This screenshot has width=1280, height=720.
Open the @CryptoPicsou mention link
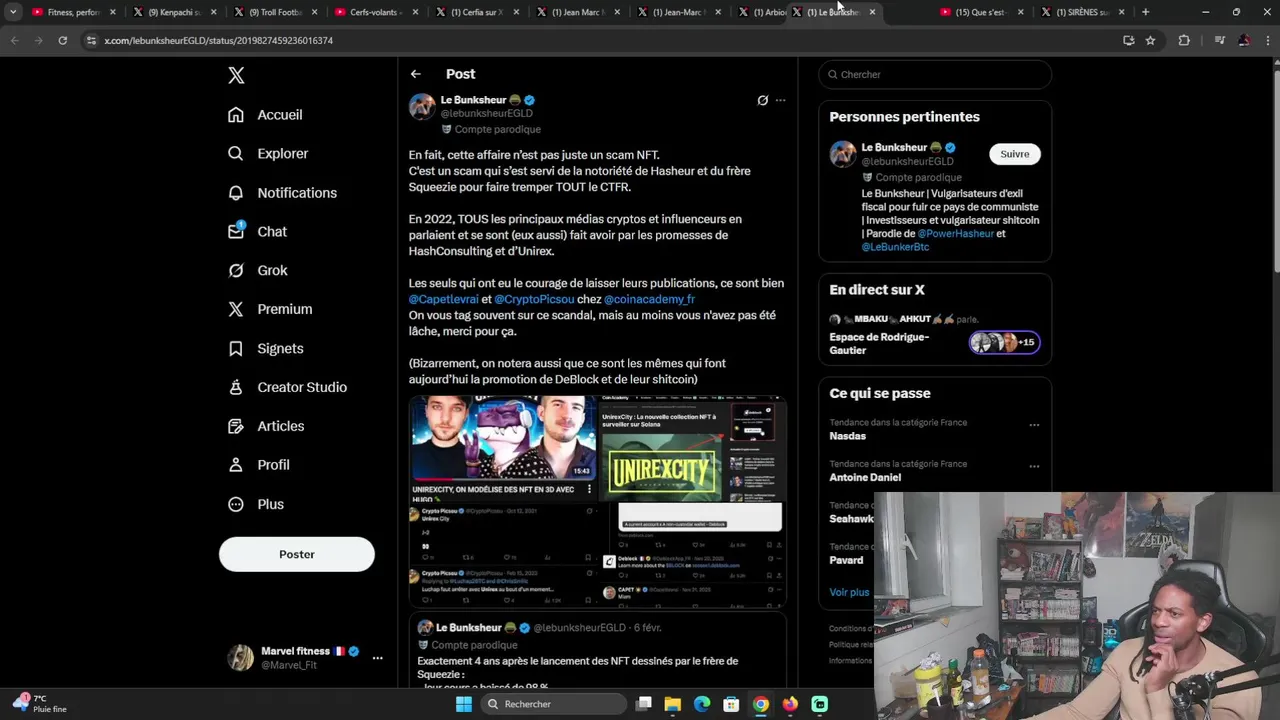click(534, 299)
